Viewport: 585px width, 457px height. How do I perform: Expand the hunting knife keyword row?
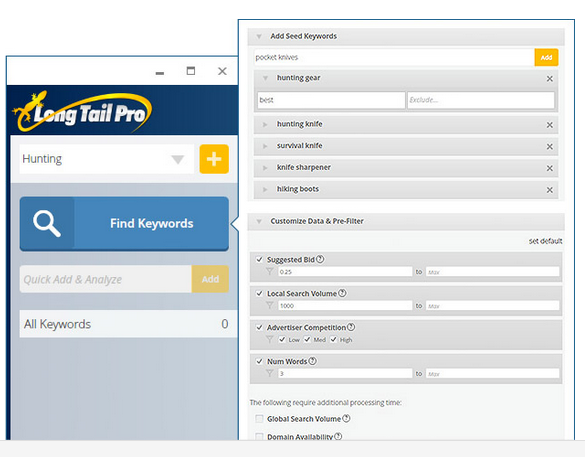click(265, 125)
